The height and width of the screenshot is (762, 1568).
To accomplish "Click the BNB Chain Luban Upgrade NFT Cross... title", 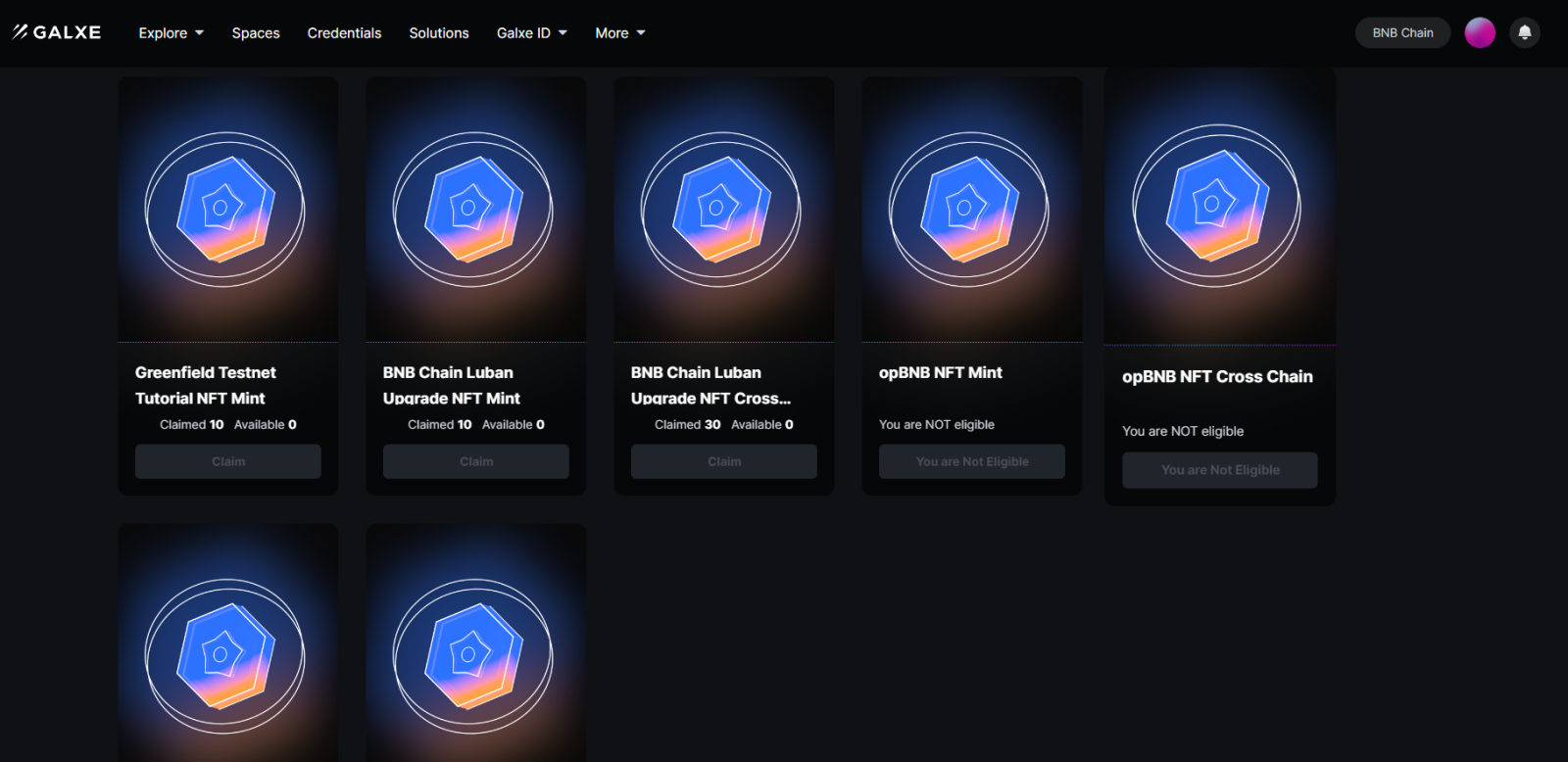I will (710, 385).
